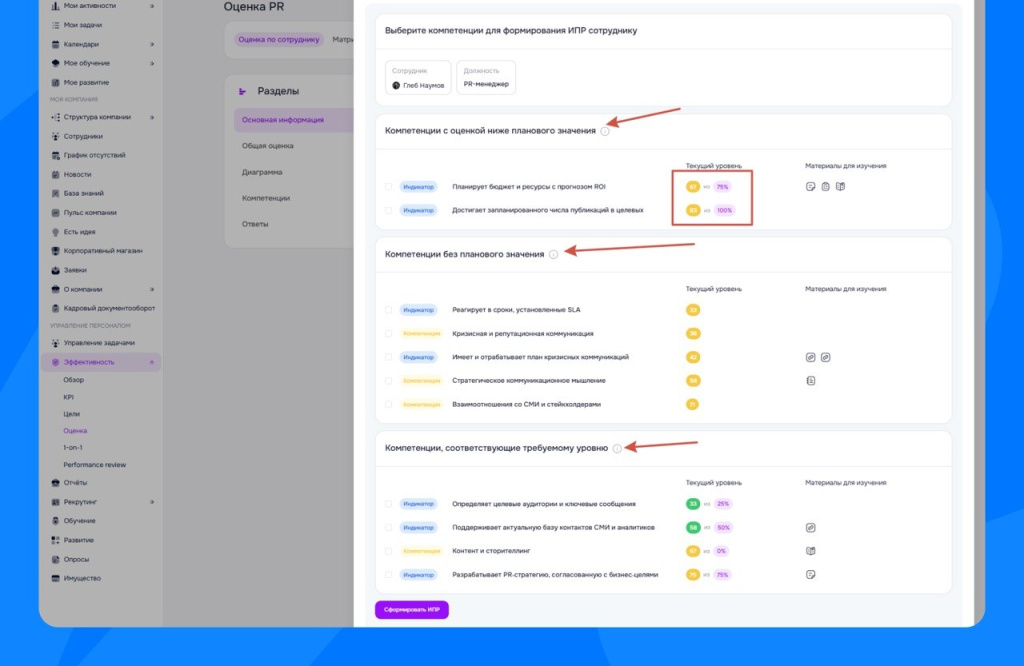Click the Пульс компании icon
Image resolution: width=1024 pixels, height=666 pixels.
point(56,212)
